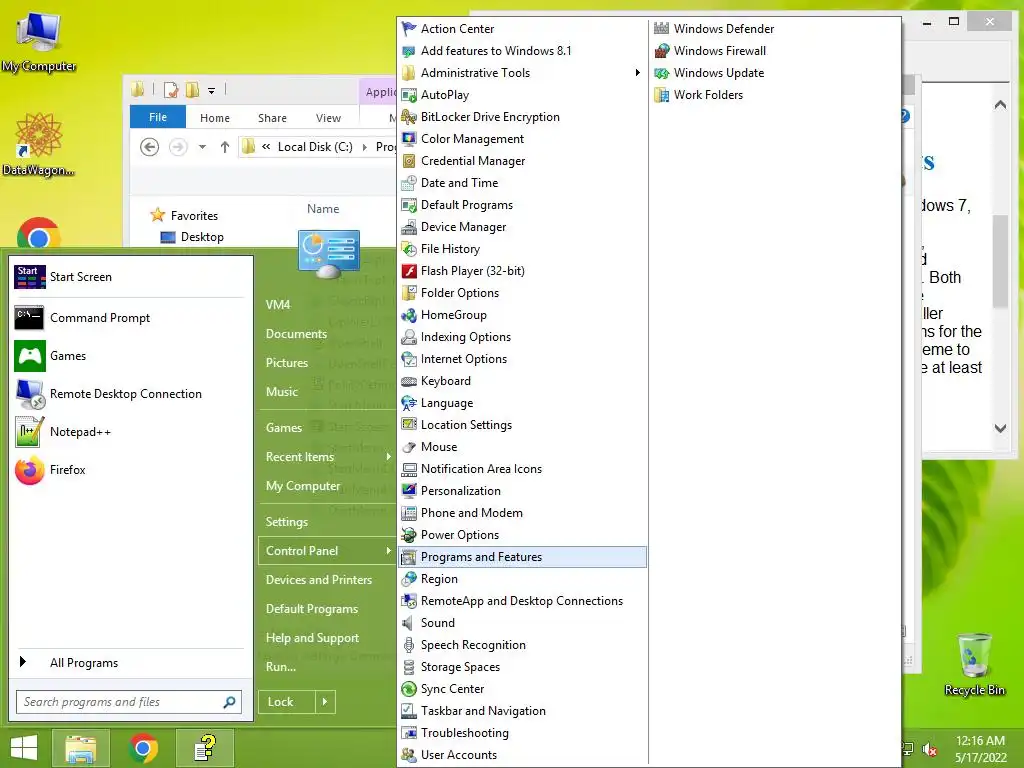Open the Credential Manager icon
The image size is (1024, 768).
409,161
